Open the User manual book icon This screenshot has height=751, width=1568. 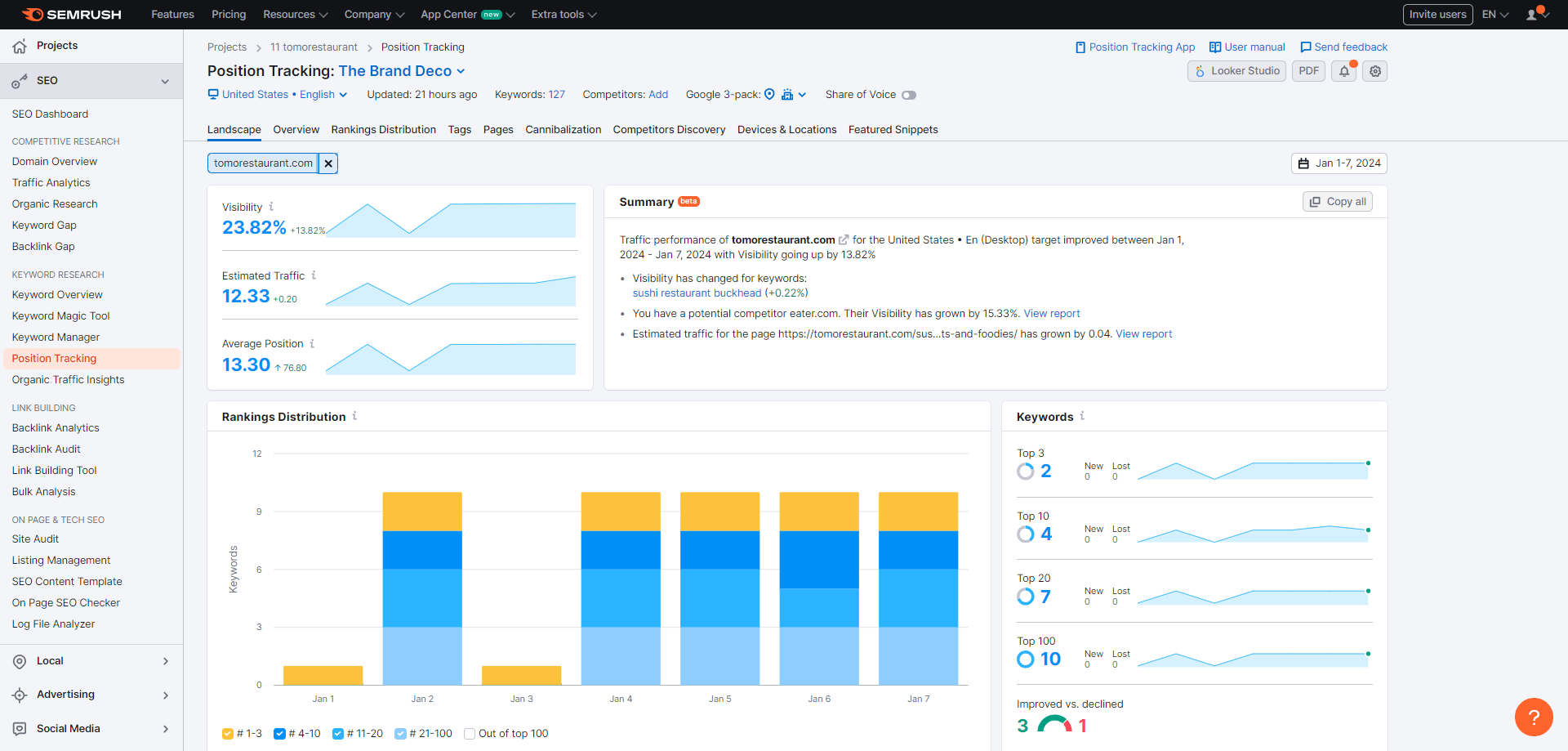click(x=1216, y=47)
